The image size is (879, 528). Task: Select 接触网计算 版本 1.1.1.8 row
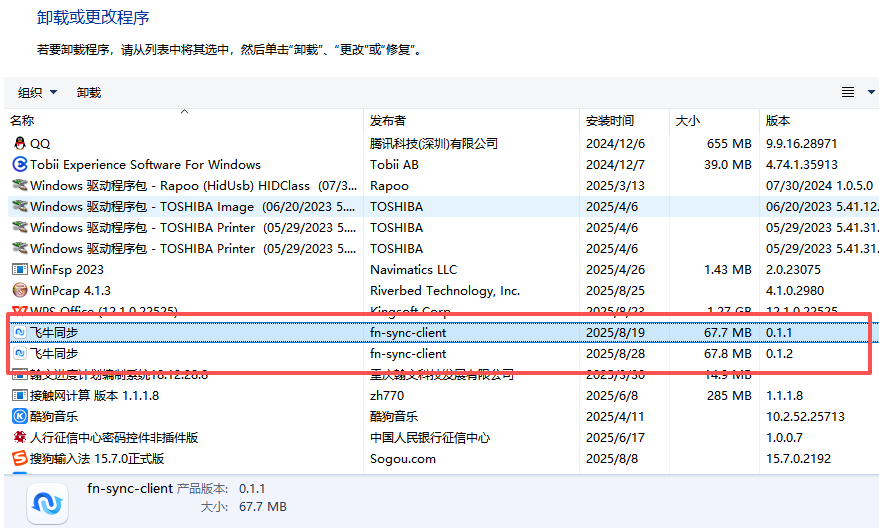click(443, 396)
